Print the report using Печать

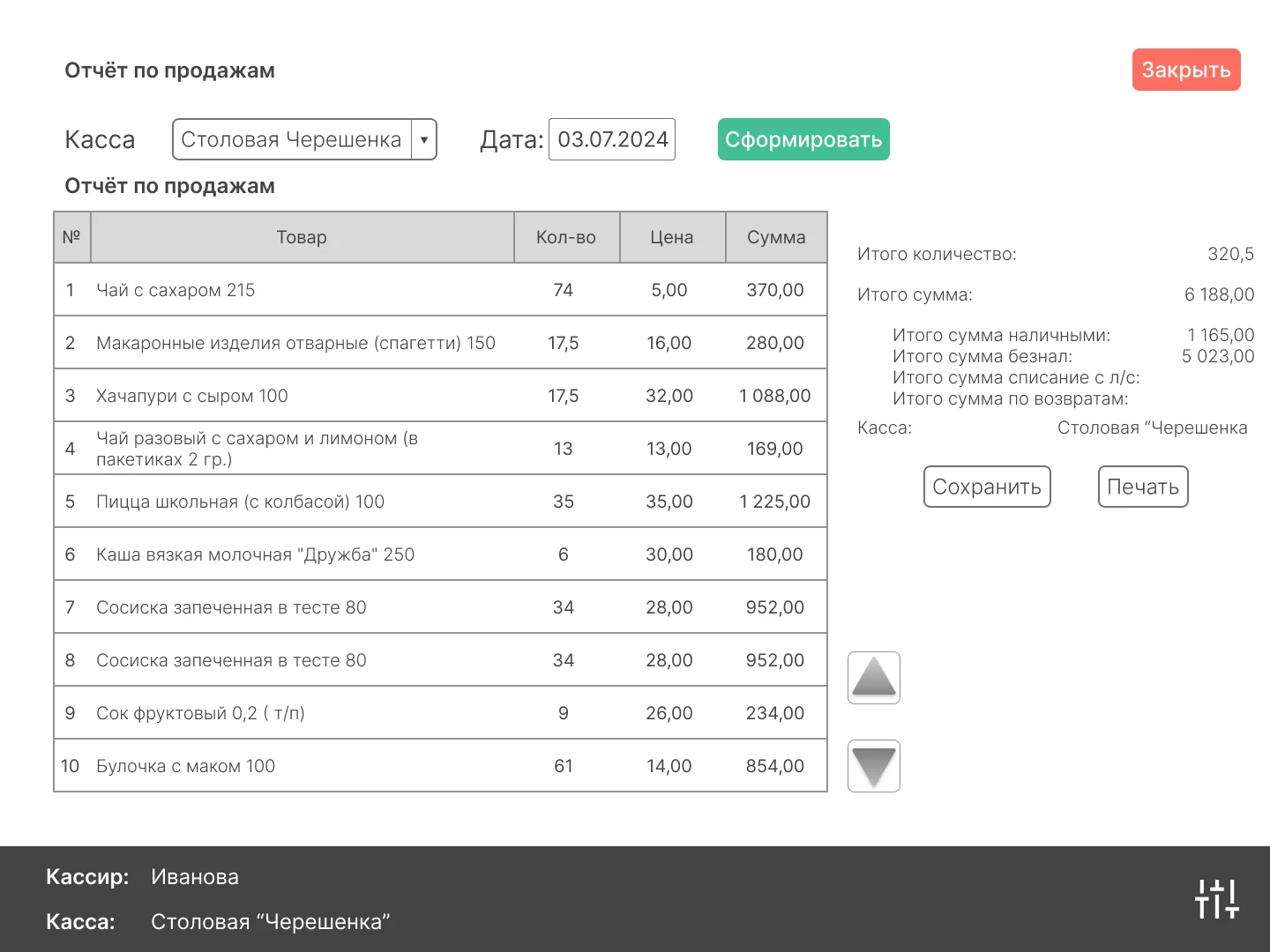point(1143,487)
